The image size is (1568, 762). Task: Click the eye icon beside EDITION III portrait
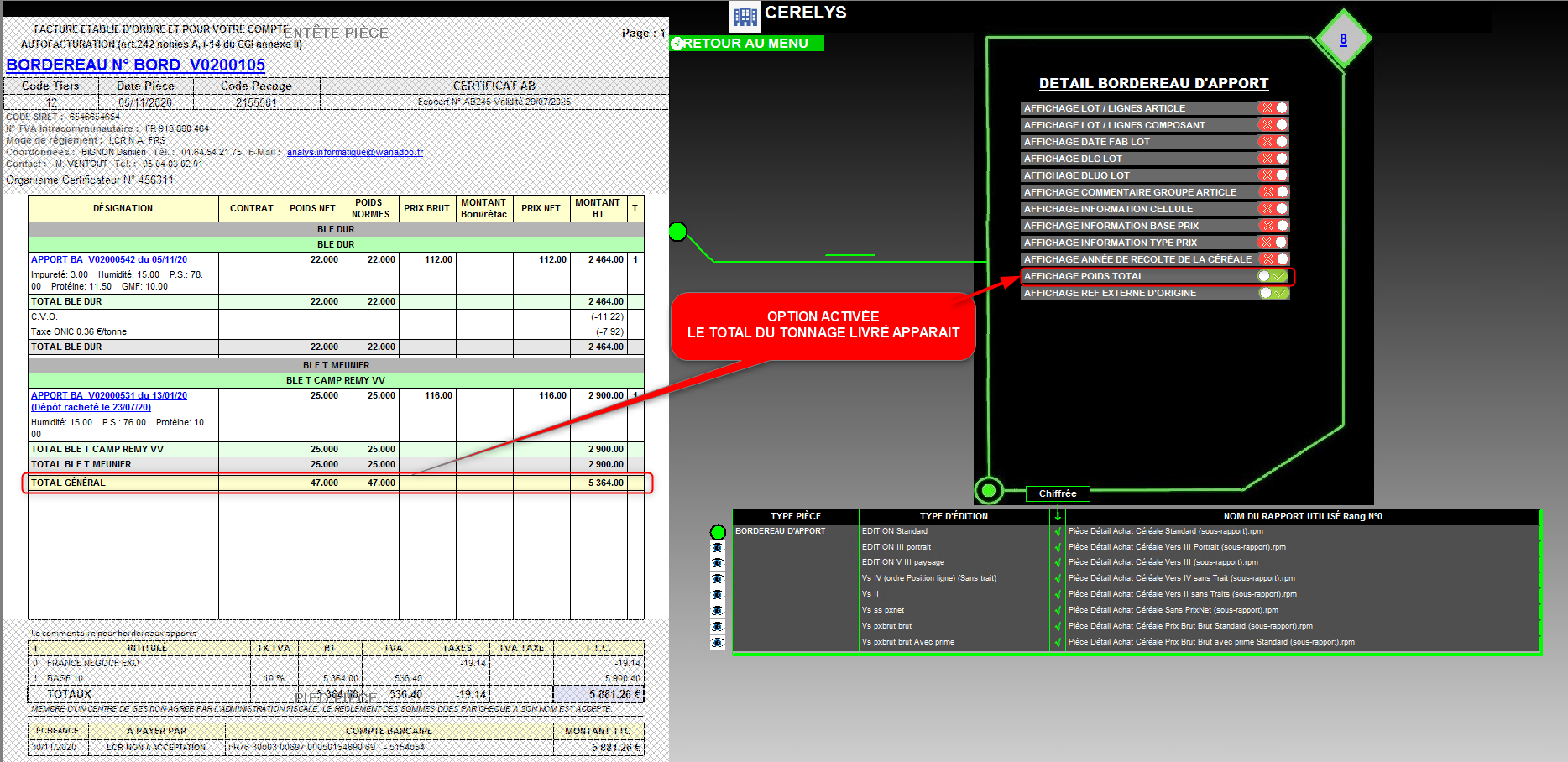[x=718, y=547]
